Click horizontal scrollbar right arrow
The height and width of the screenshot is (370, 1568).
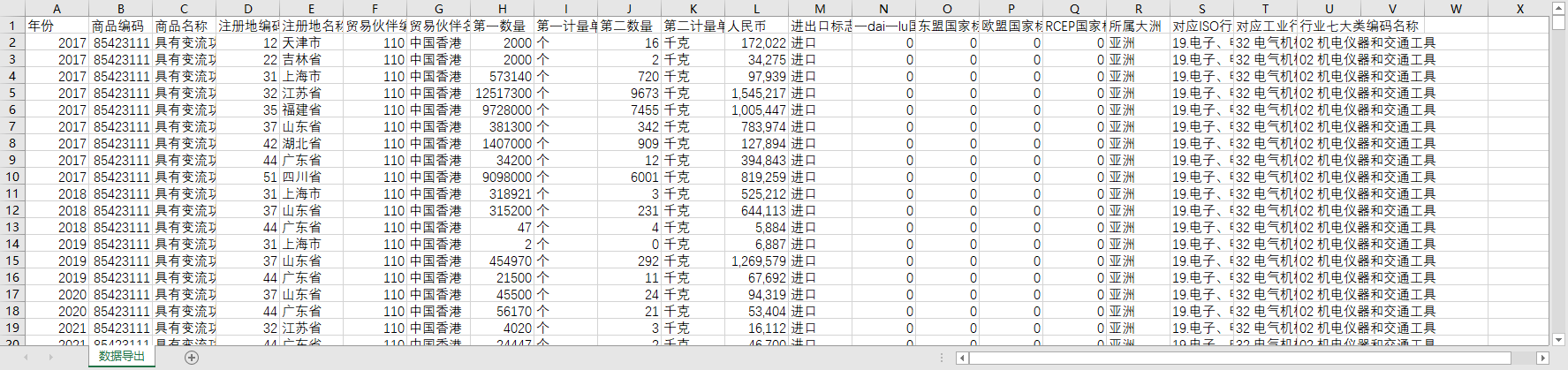point(1542,358)
